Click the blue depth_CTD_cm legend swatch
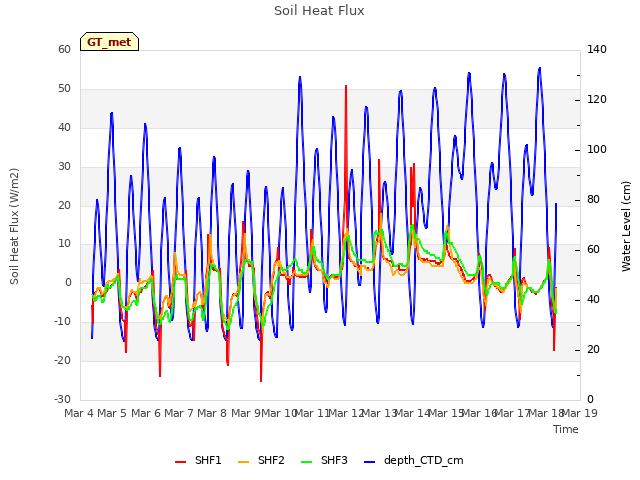Screen dimensions: 640x480 pos(369,462)
